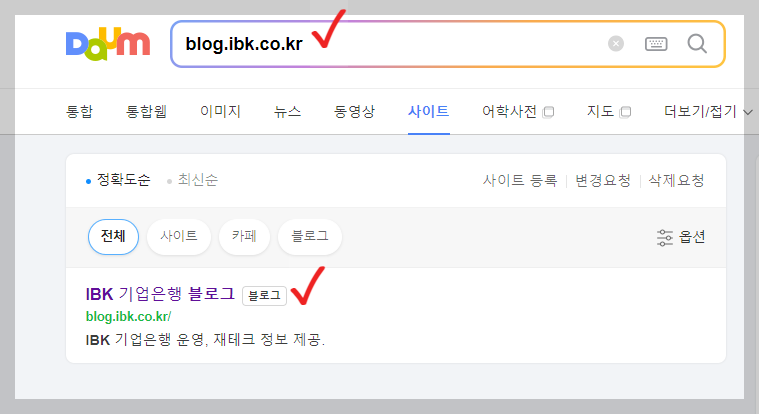Select the 사이트 filter chip

click(x=179, y=237)
